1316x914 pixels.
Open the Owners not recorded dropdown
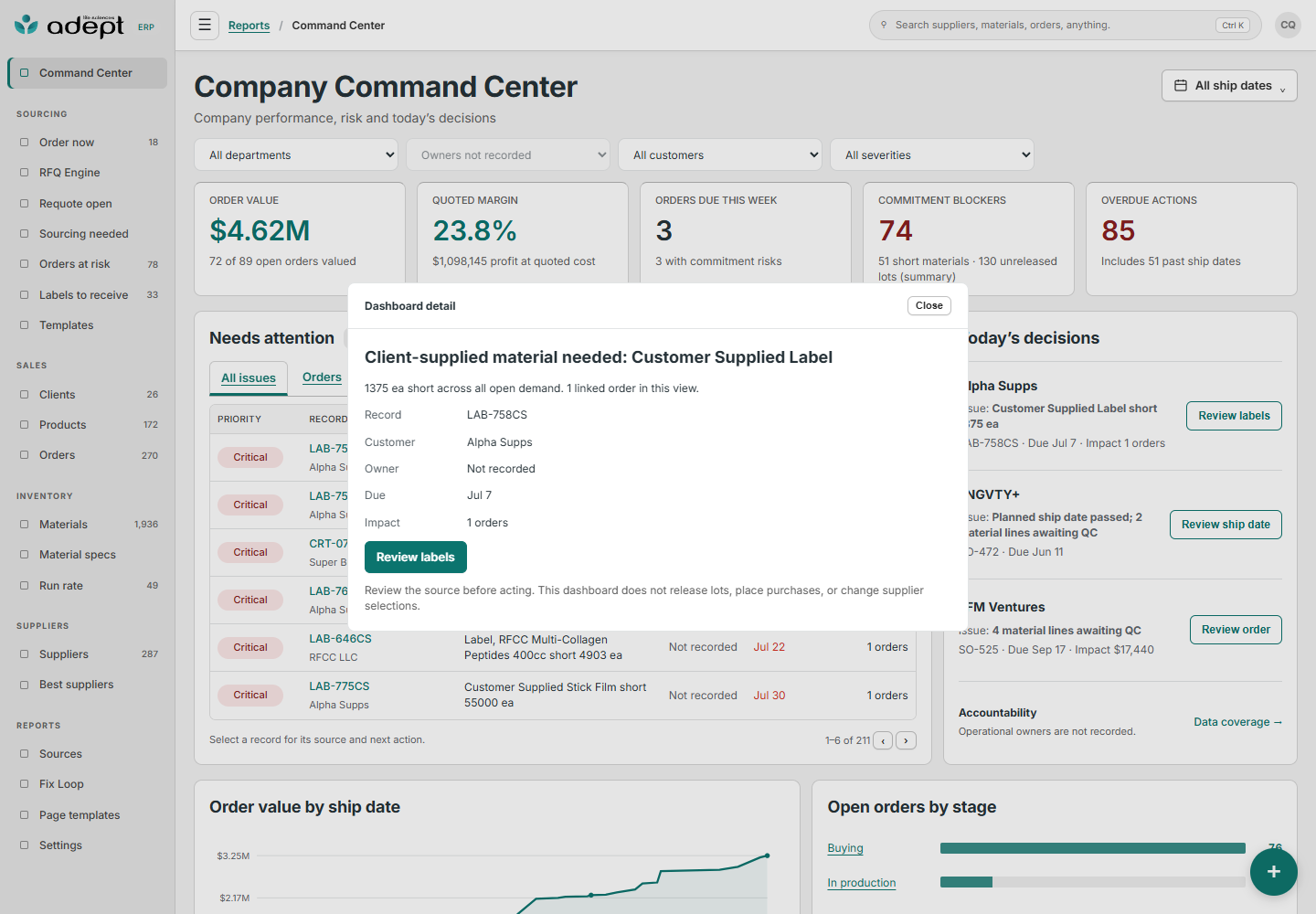(508, 154)
